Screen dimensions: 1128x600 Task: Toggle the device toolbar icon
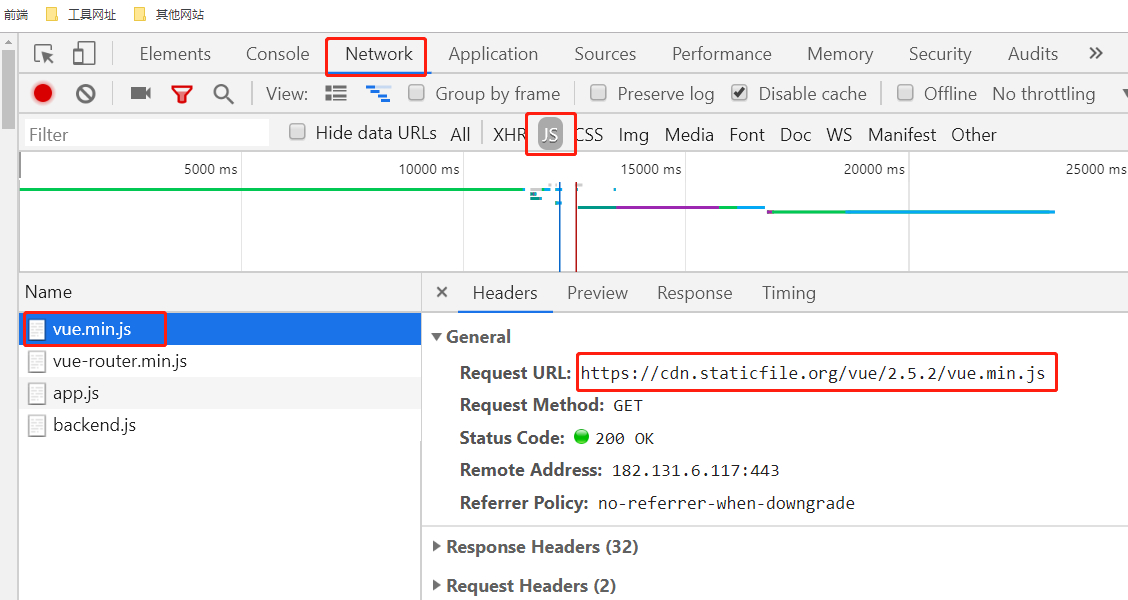click(x=84, y=54)
